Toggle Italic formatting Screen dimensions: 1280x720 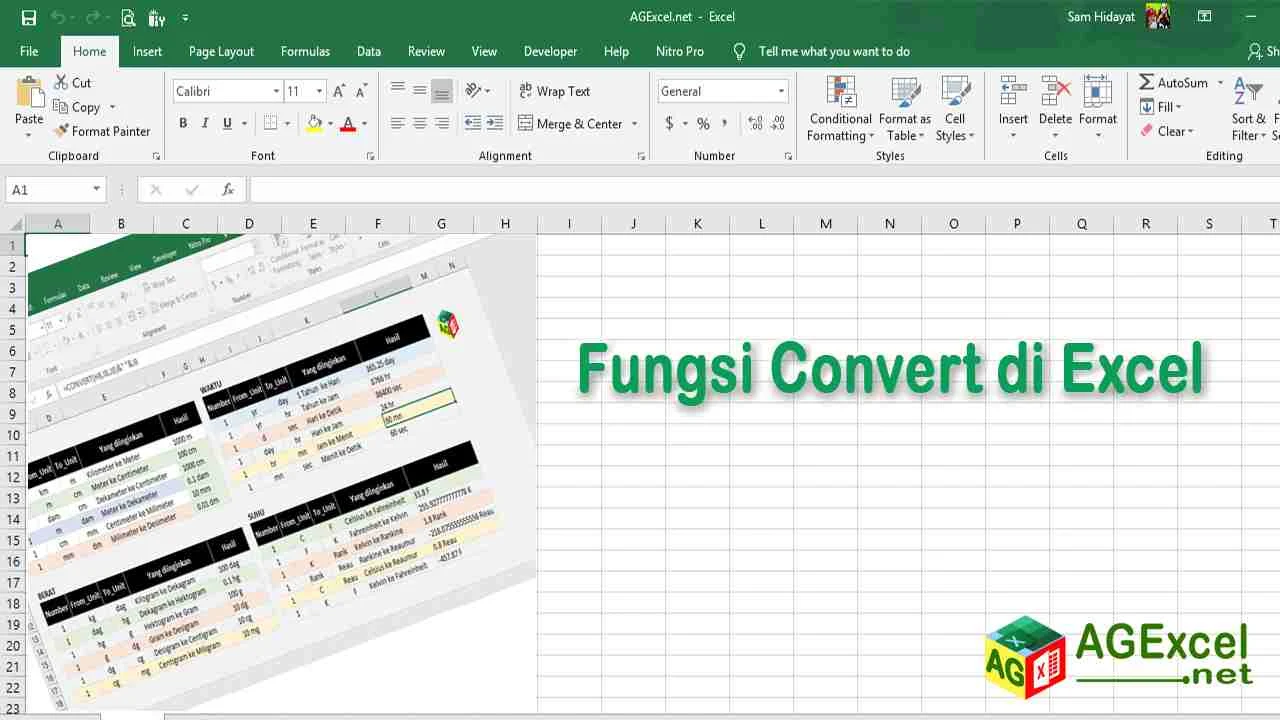[x=205, y=123]
